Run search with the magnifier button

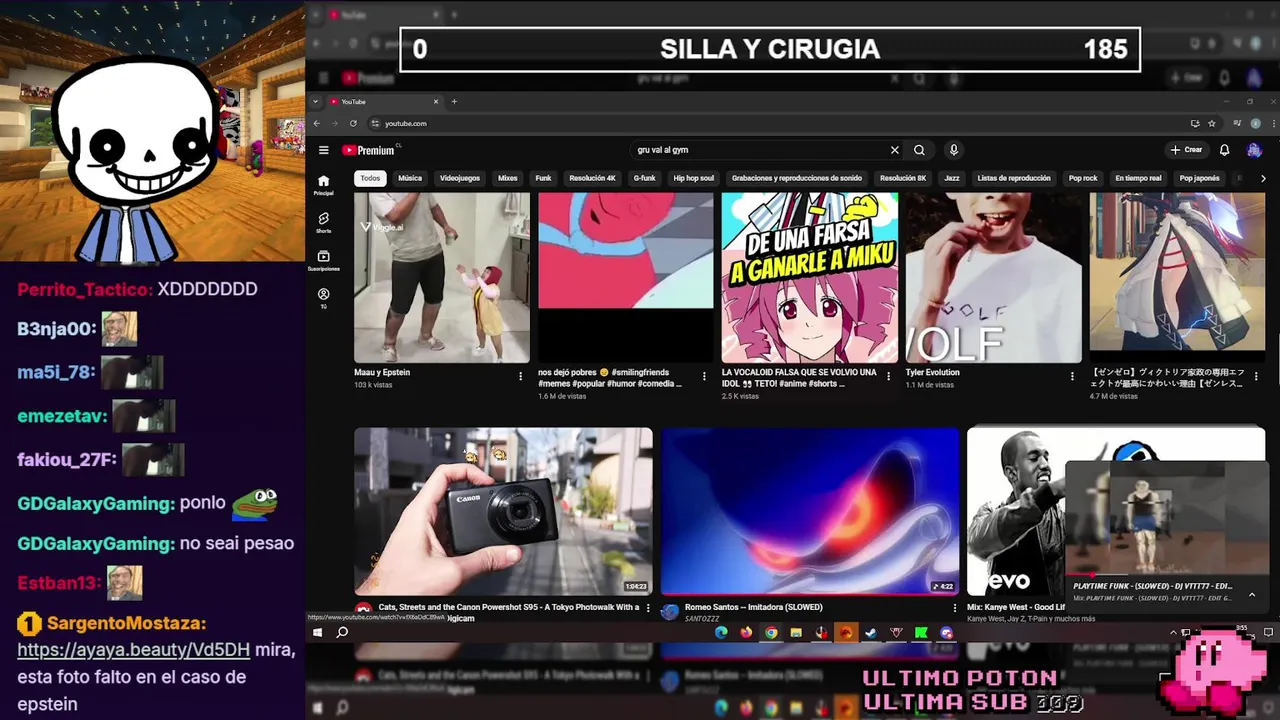click(919, 150)
